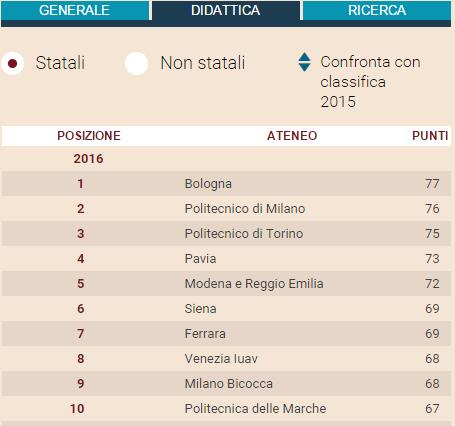Screen dimensions: 455x426
Task: Click the Pavia university name
Action: 200,259
